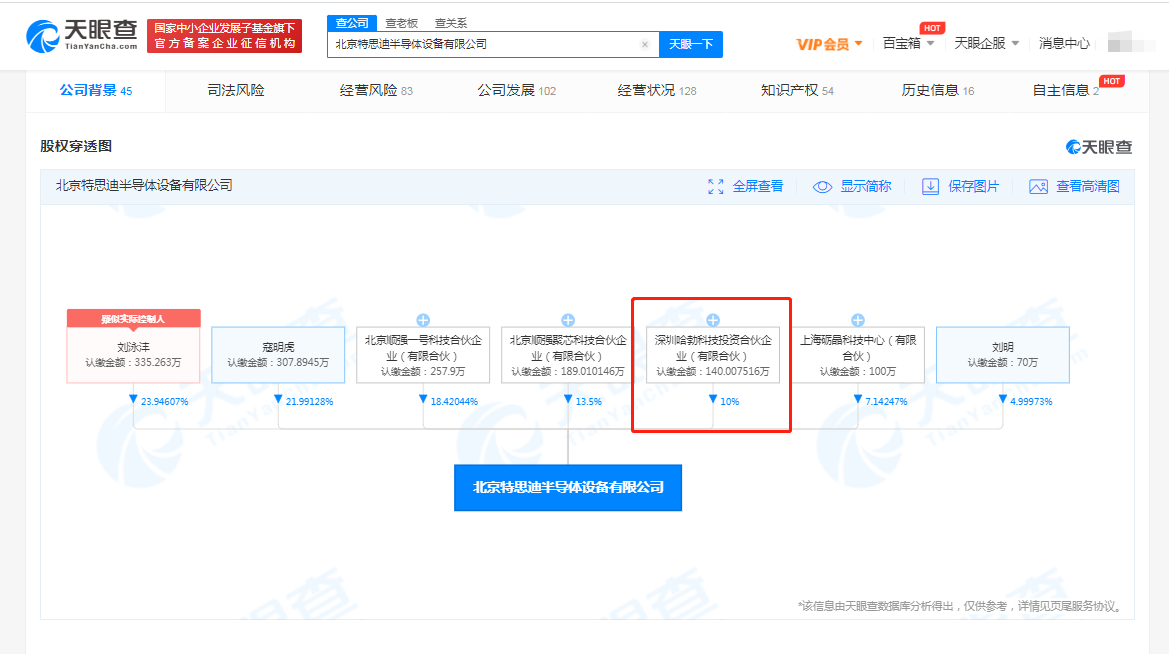Open the 百宝箱 dropdown menu
This screenshot has width=1169, height=654.
click(x=908, y=43)
